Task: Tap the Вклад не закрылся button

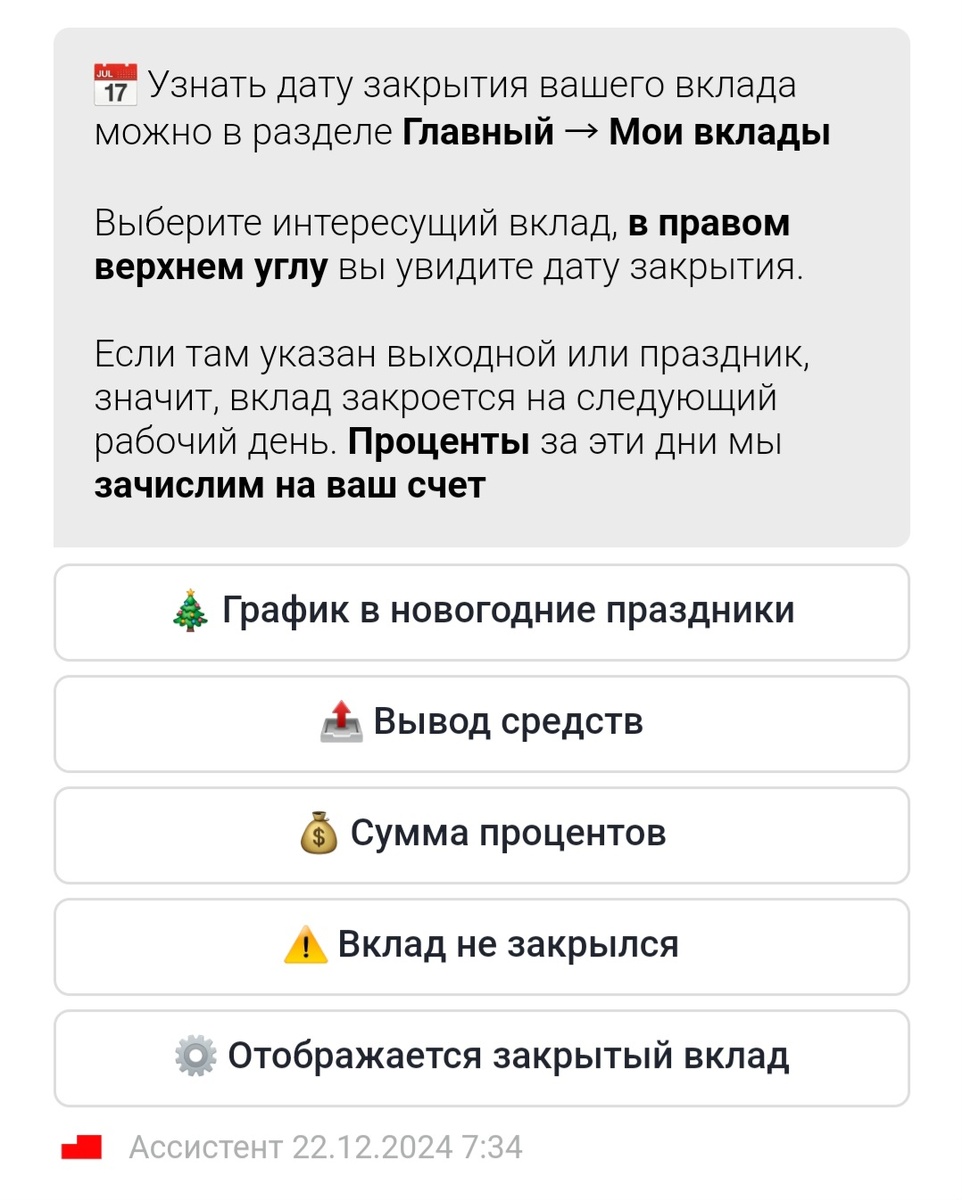Action: (481, 945)
